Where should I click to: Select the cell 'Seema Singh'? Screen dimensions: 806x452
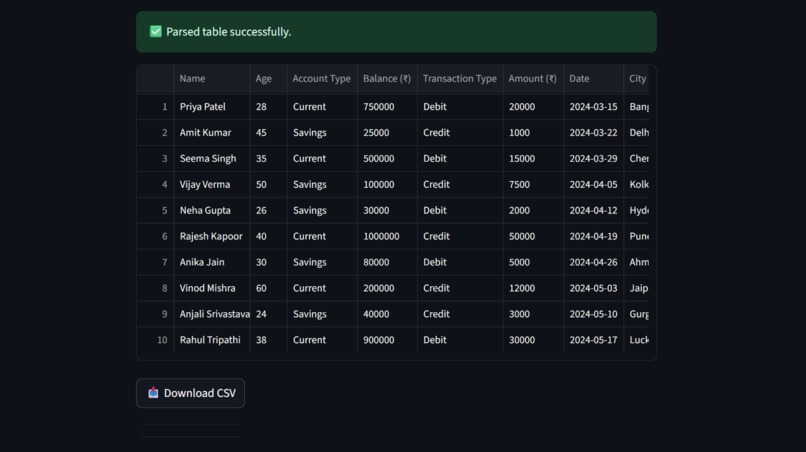pos(212,158)
